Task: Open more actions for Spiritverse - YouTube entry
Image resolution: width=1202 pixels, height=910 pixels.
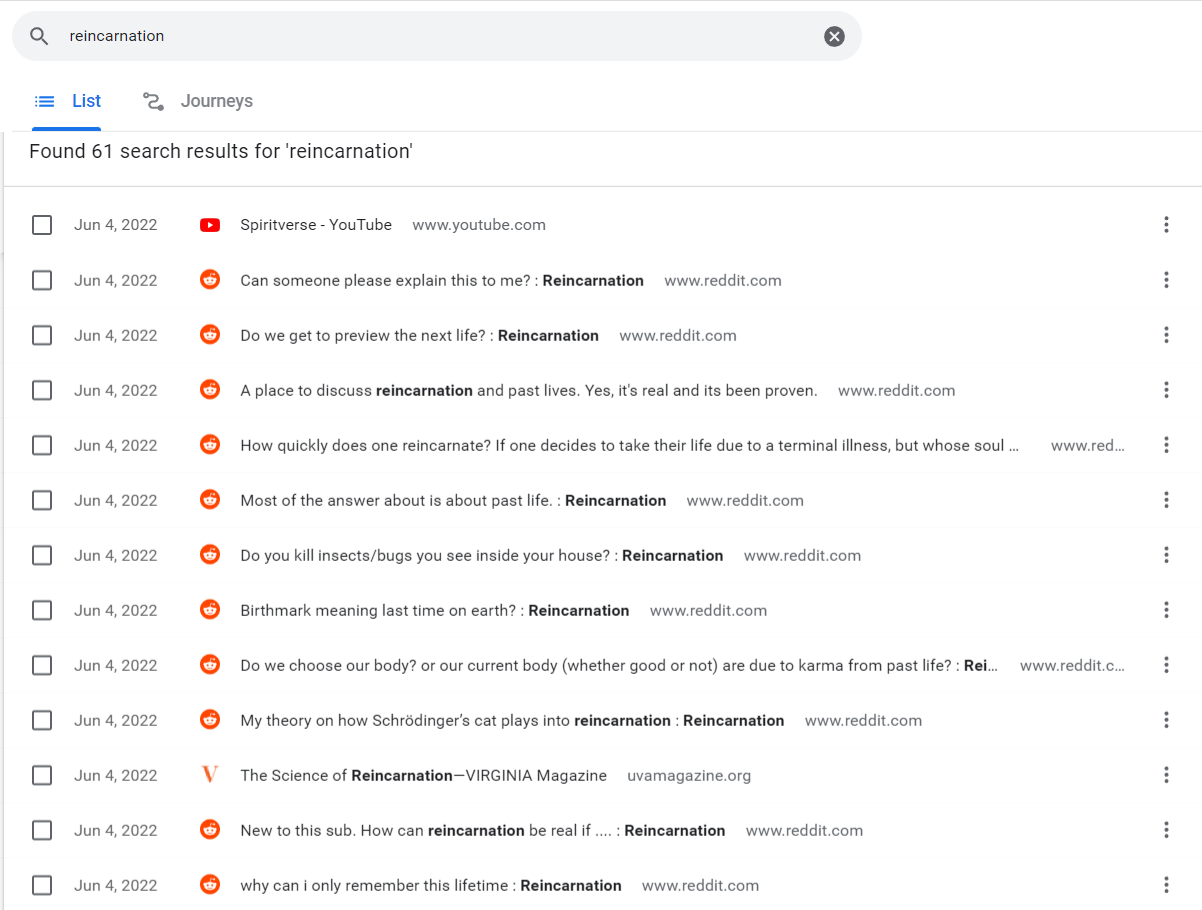Action: tap(1166, 225)
